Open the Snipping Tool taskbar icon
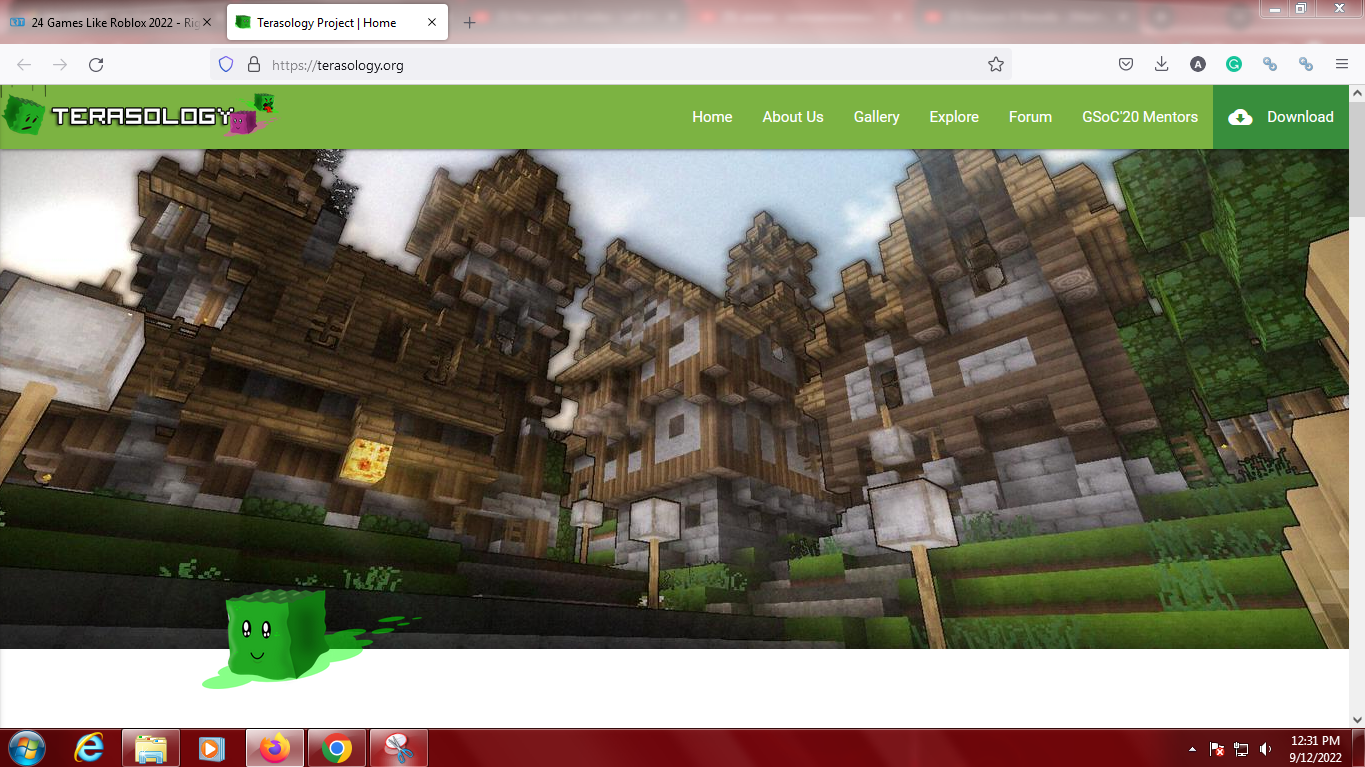 click(x=398, y=748)
